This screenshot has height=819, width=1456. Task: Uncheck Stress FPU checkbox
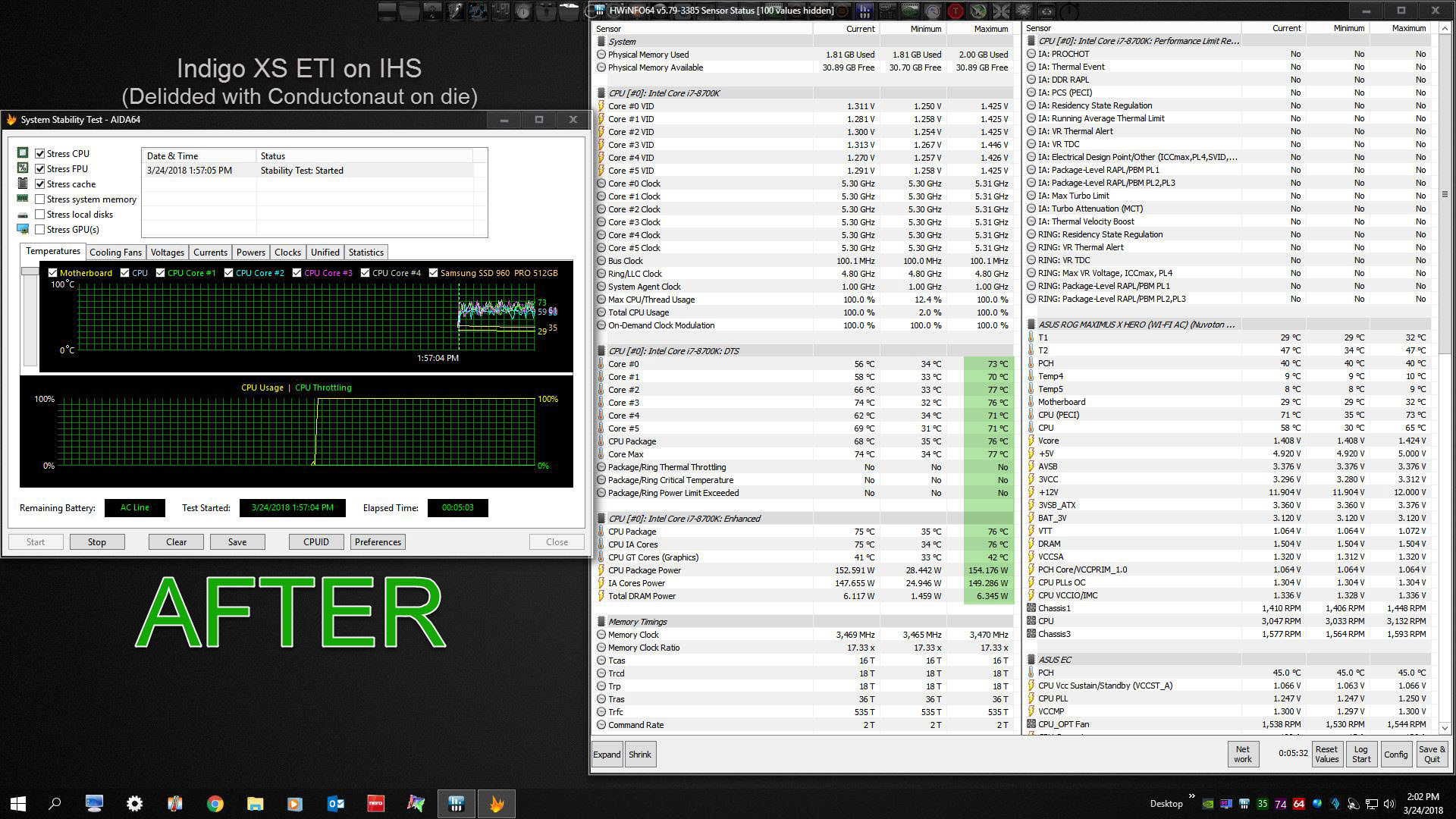point(40,168)
